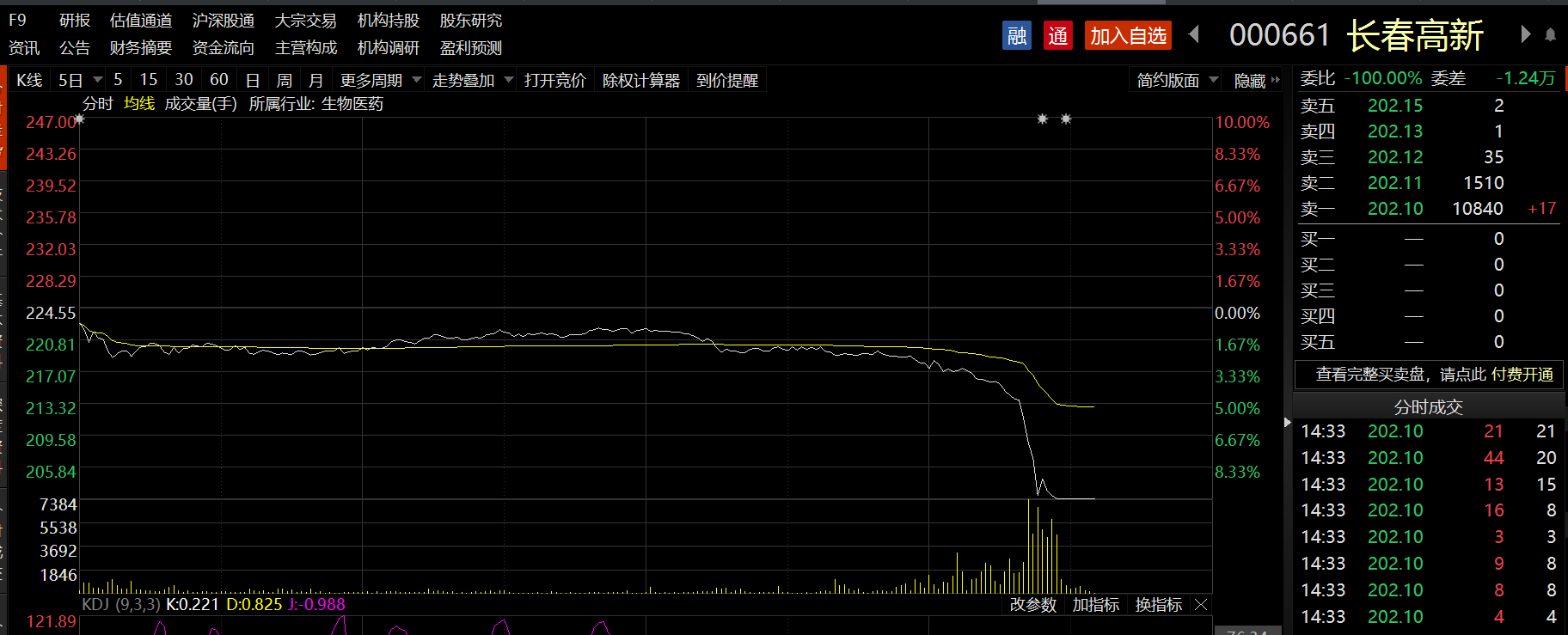Close the KDJ indicator panel
Viewport: 1568px width, 635px height.
(1201, 605)
